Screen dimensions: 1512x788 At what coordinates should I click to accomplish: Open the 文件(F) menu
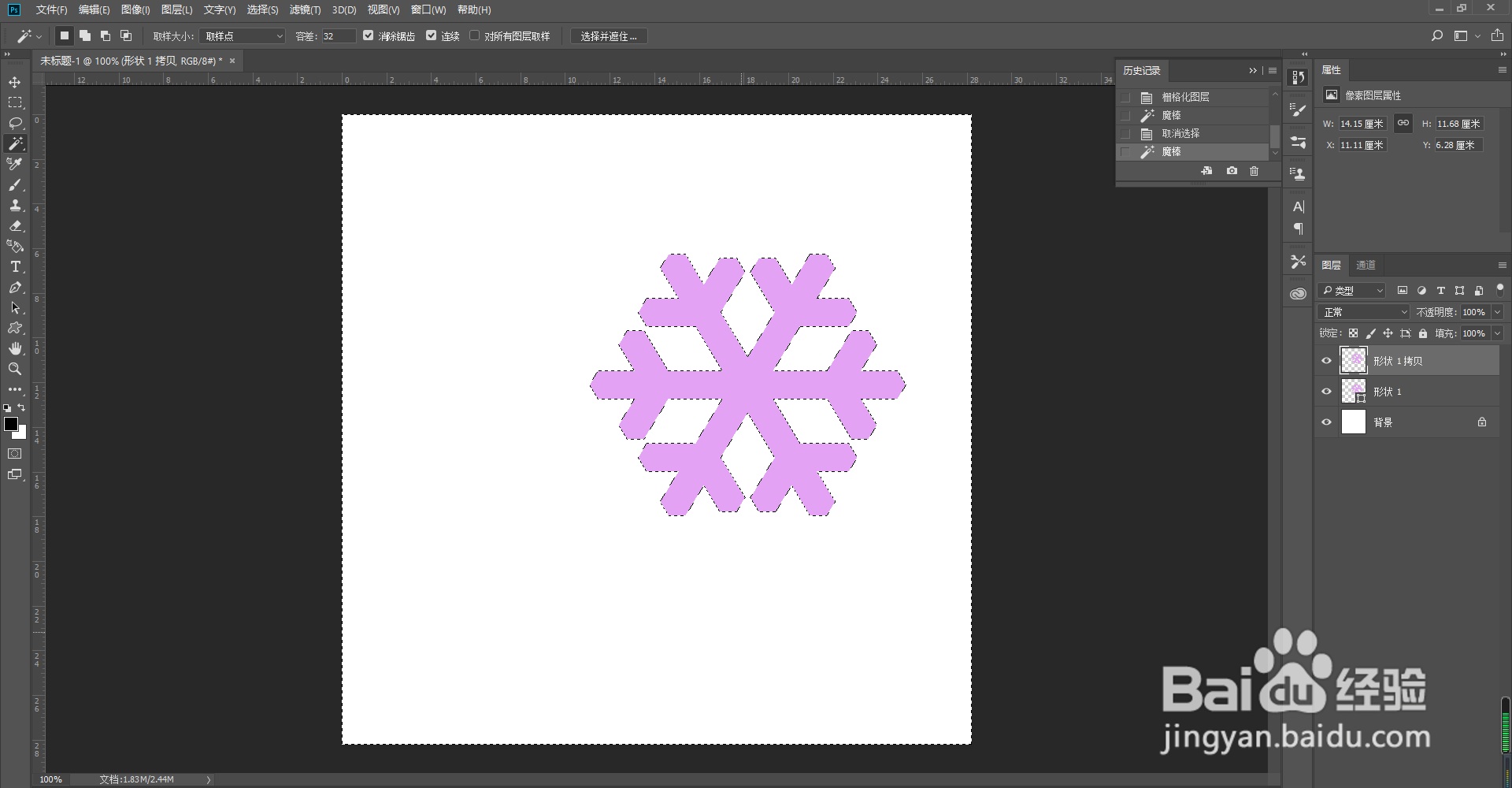pyautogui.click(x=51, y=10)
